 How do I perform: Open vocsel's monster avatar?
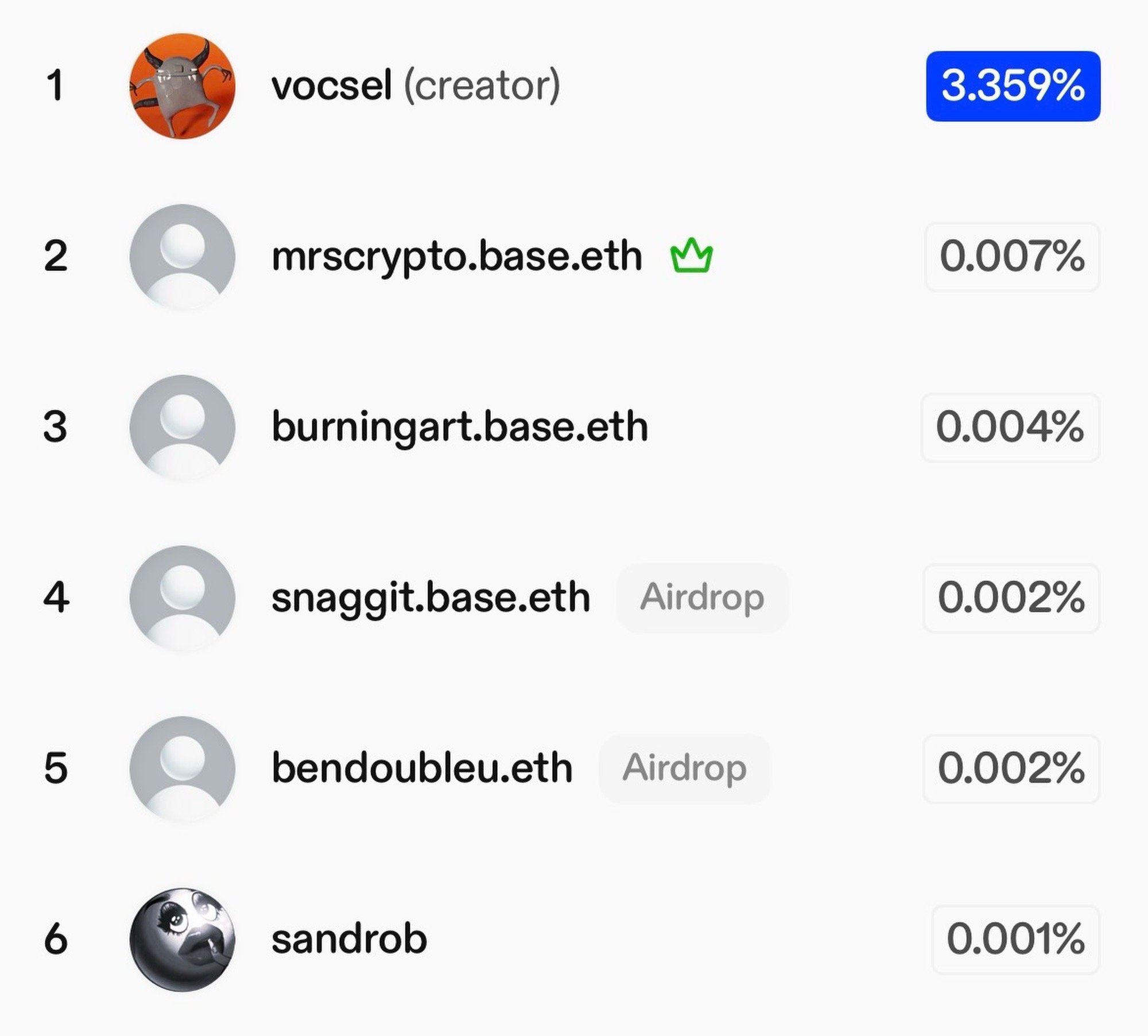point(183,86)
